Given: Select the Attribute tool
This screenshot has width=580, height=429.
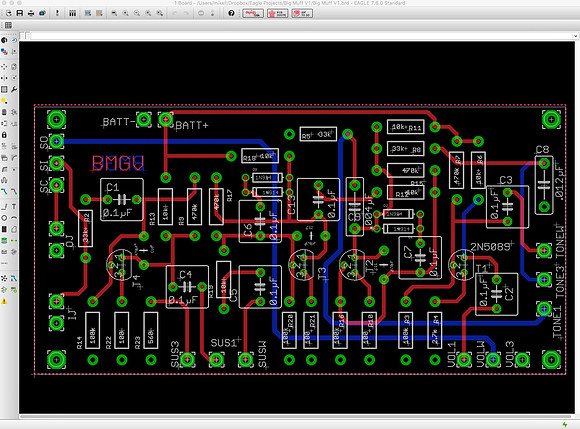Looking at the screenshot, I should (x=14, y=252).
